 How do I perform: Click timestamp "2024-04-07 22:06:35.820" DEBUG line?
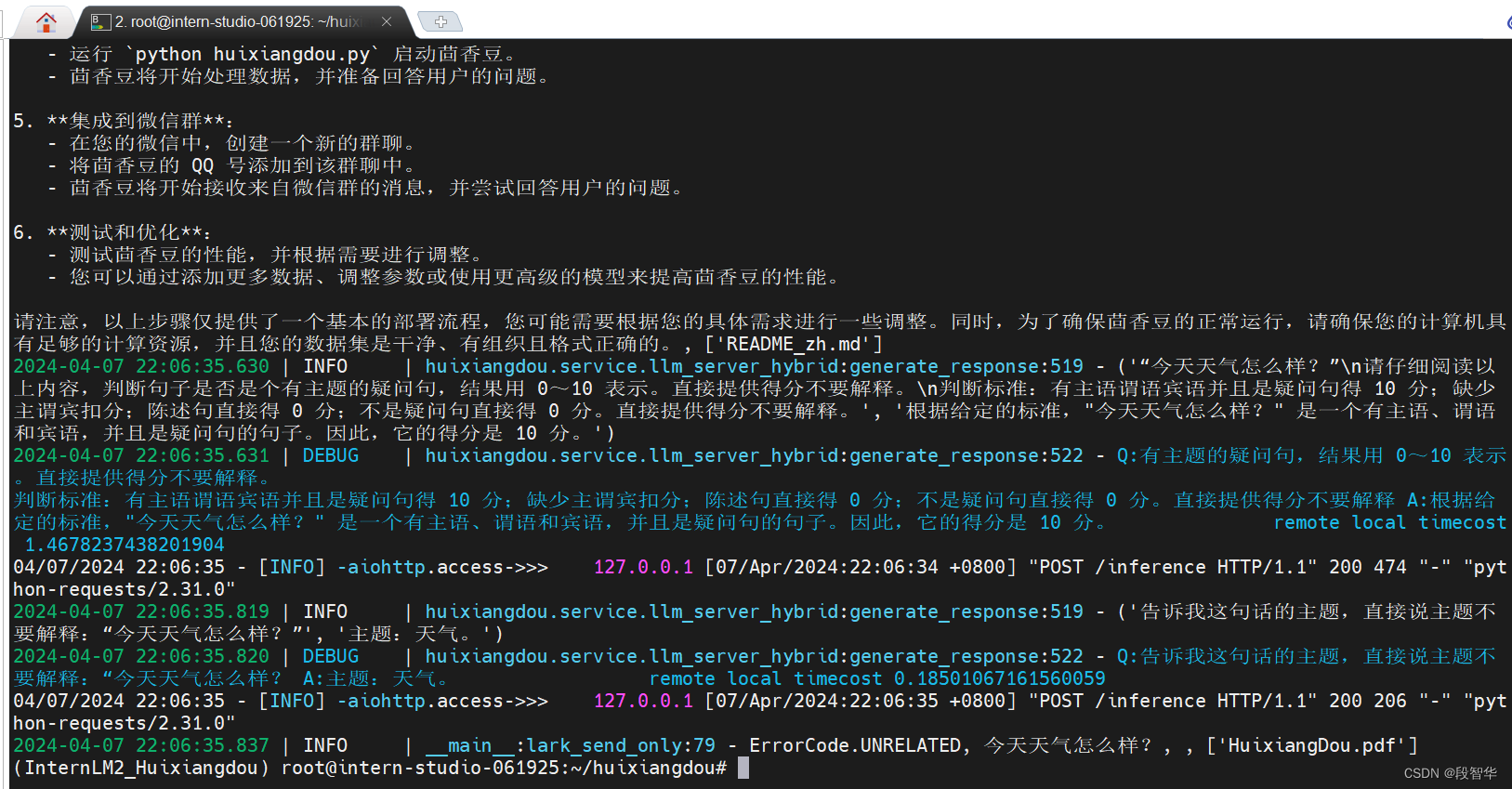point(141,656)
